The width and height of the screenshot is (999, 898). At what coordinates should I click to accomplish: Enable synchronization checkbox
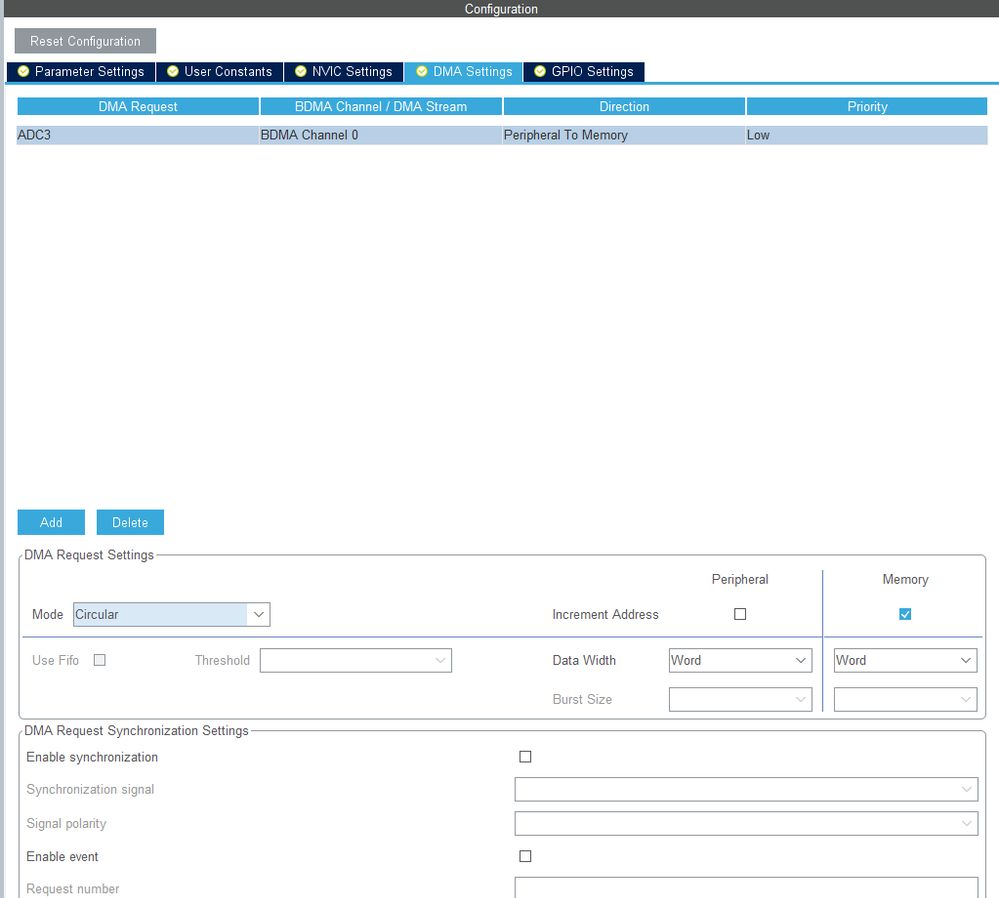coord(525,757)
